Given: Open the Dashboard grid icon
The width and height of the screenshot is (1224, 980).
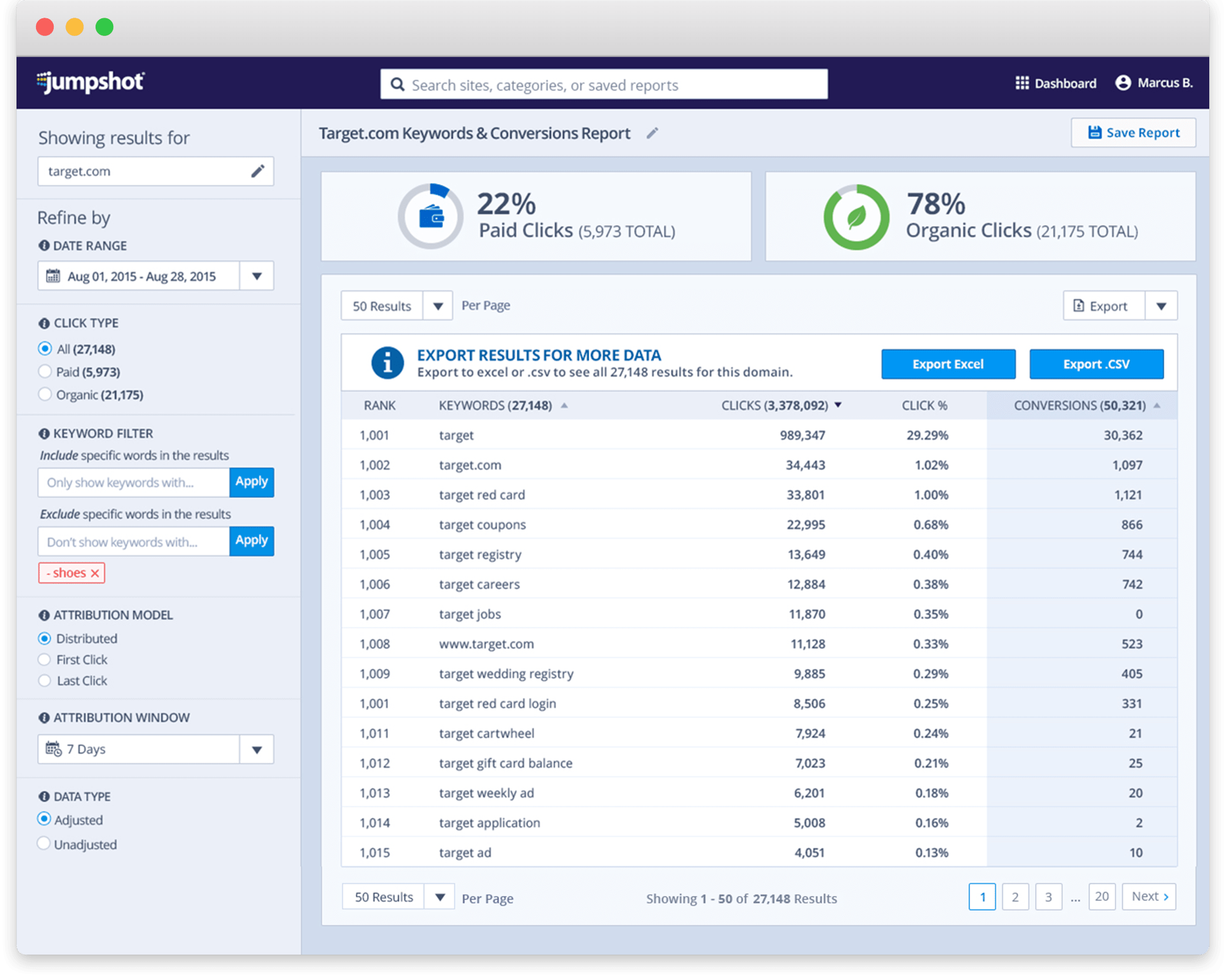Looking at the screenshot, I should pyautogui.click(x=1022, y=83).
